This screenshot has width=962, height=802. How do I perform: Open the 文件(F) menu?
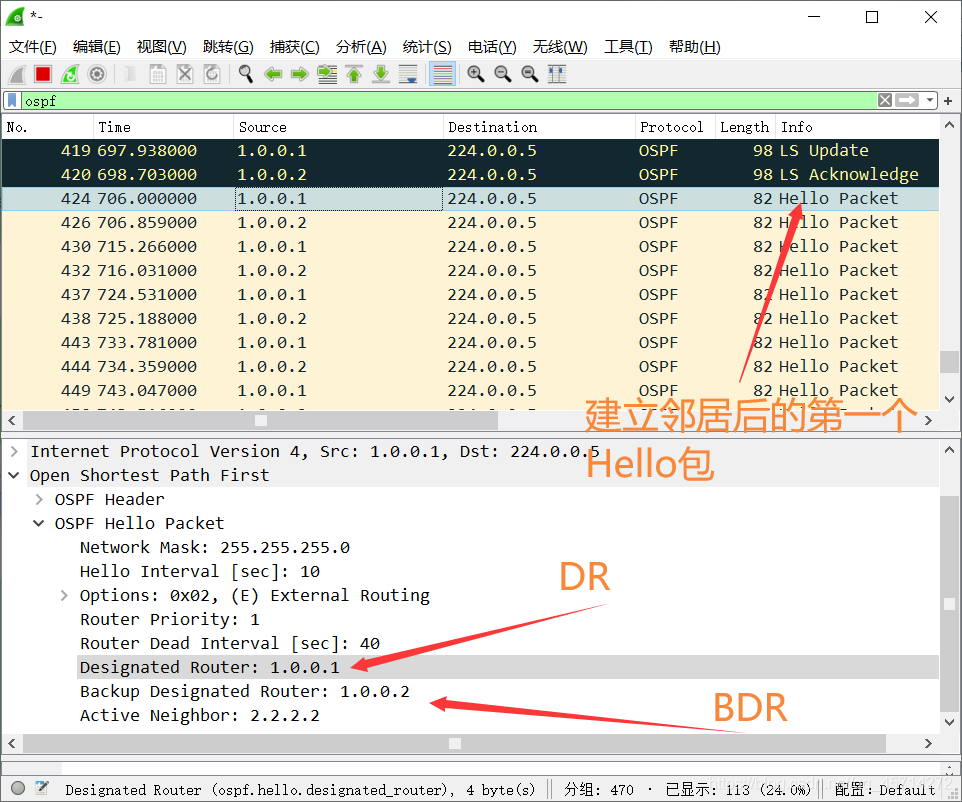click(33, 47)
